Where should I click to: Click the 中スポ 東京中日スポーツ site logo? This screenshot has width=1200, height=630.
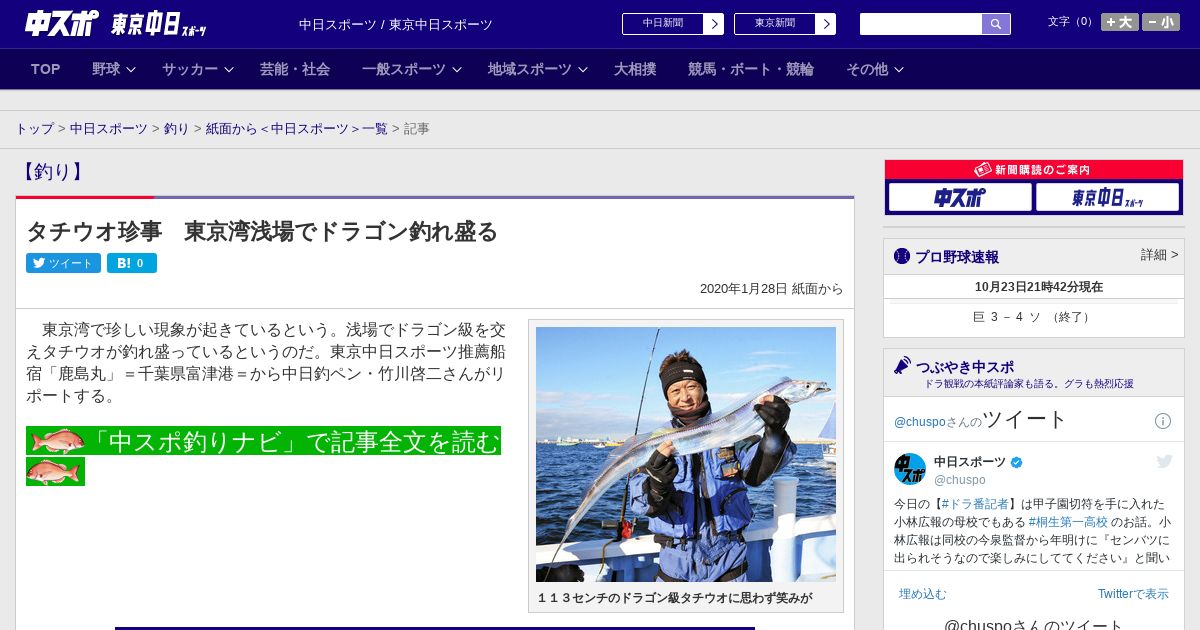pyautogui.click(x=115, y=23)
